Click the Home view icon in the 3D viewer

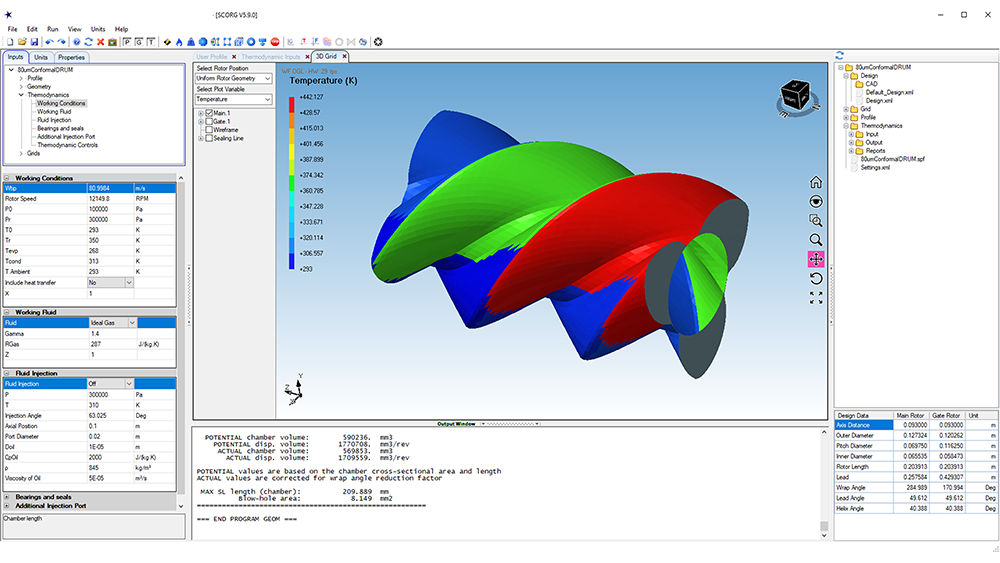(x=816, y=182)
